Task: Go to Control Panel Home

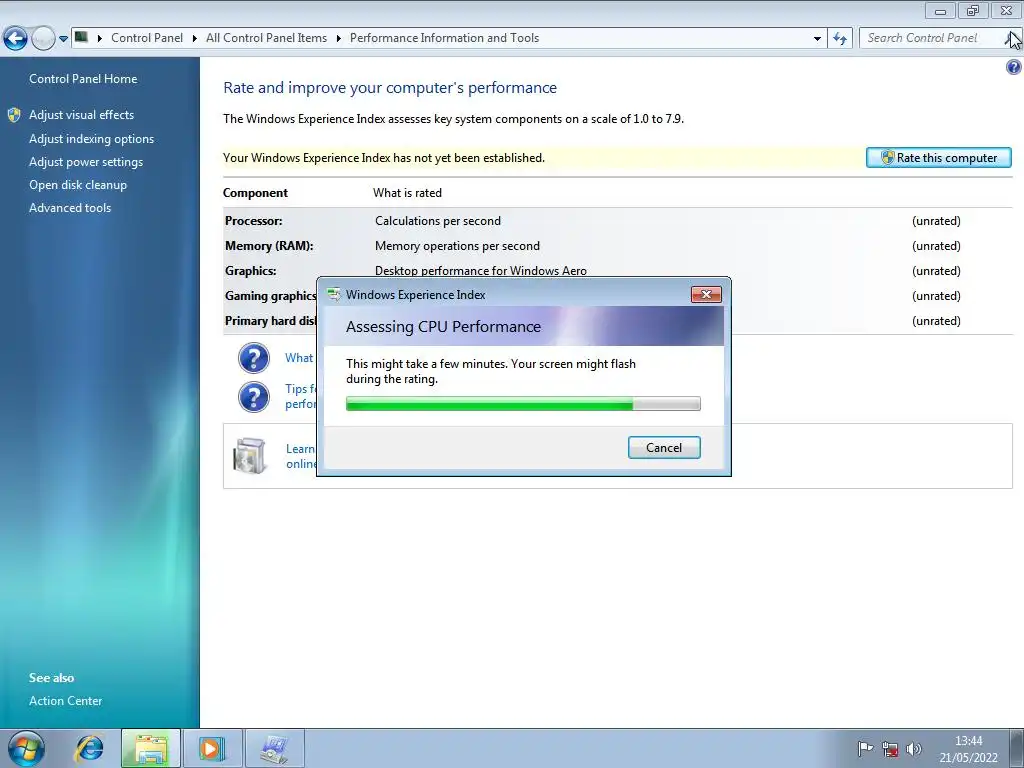Action: tap(83, 79)
